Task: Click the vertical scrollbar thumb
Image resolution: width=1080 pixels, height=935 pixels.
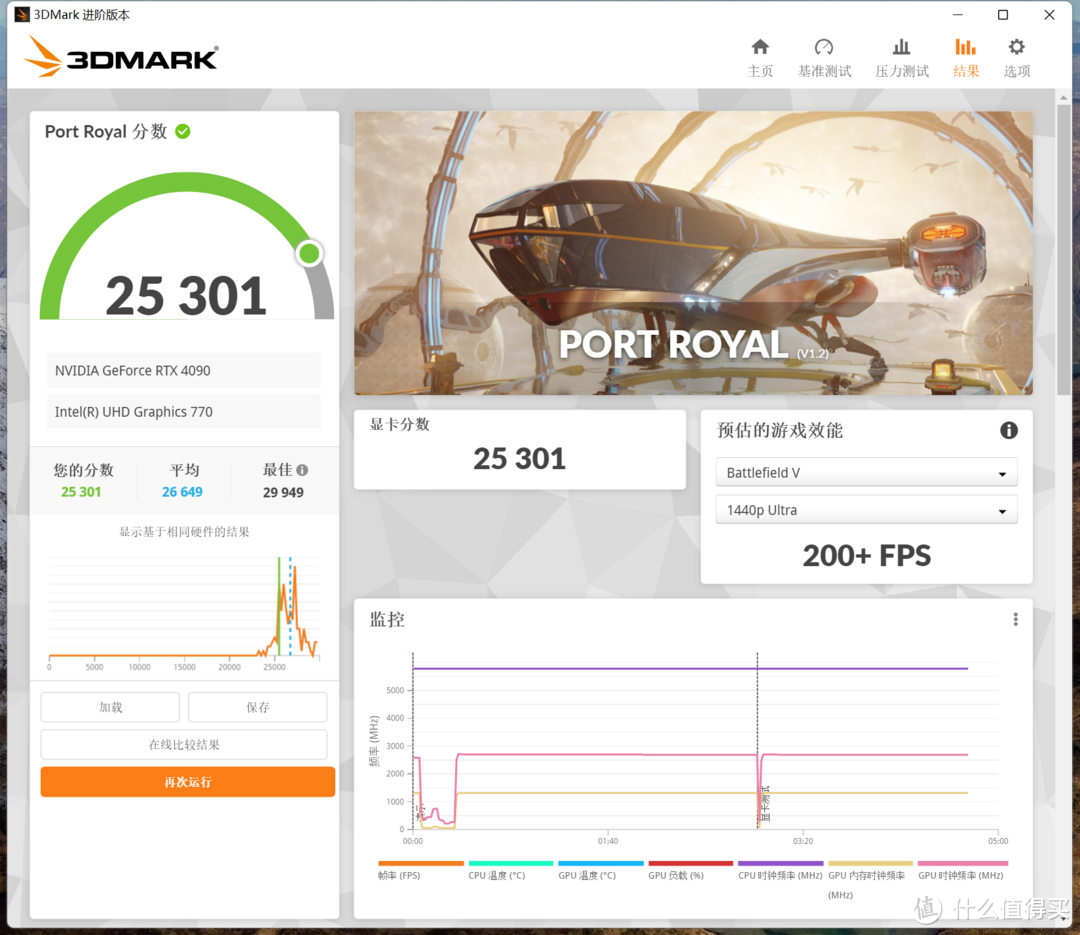Action: [1063, 251]
